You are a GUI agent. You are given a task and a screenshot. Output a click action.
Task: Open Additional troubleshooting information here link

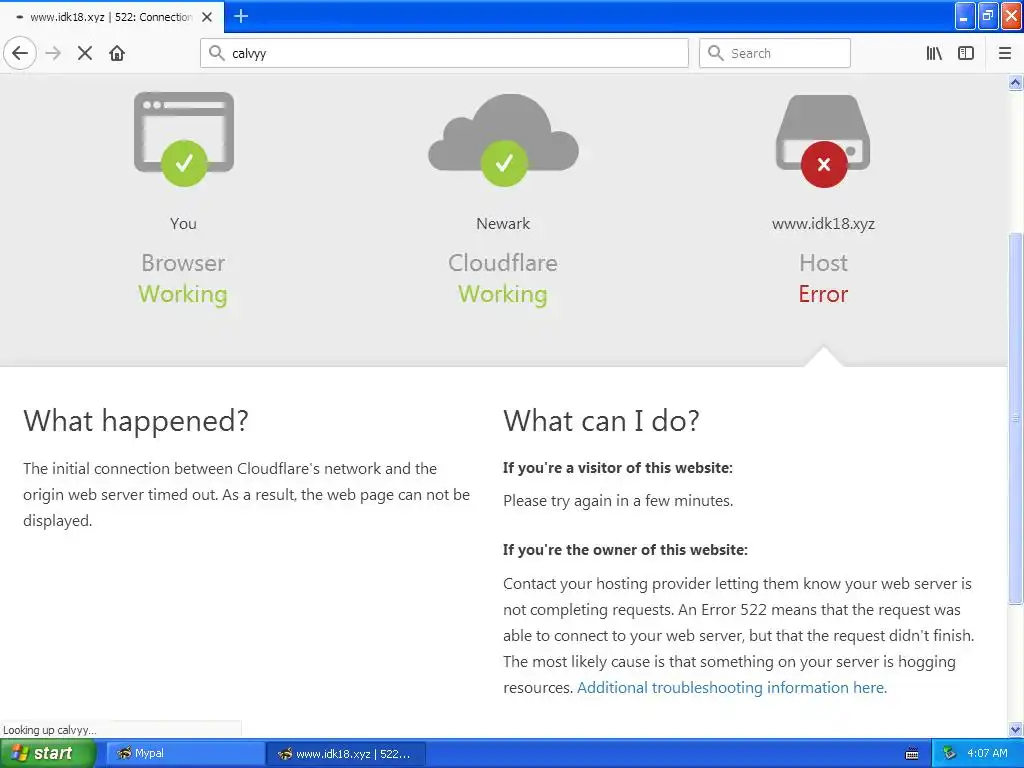pyautogui.click(x=731, y=688)
